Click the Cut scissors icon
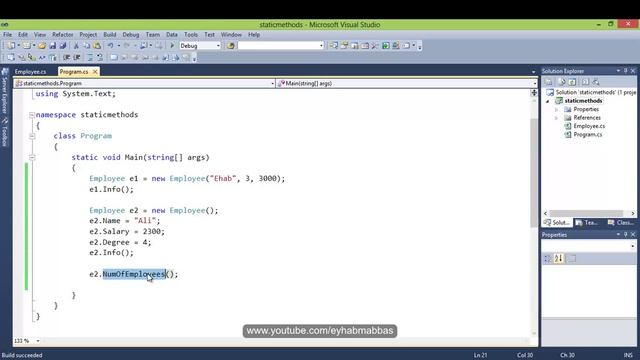This screenshot has width=640, height=360. pos(76,46)
